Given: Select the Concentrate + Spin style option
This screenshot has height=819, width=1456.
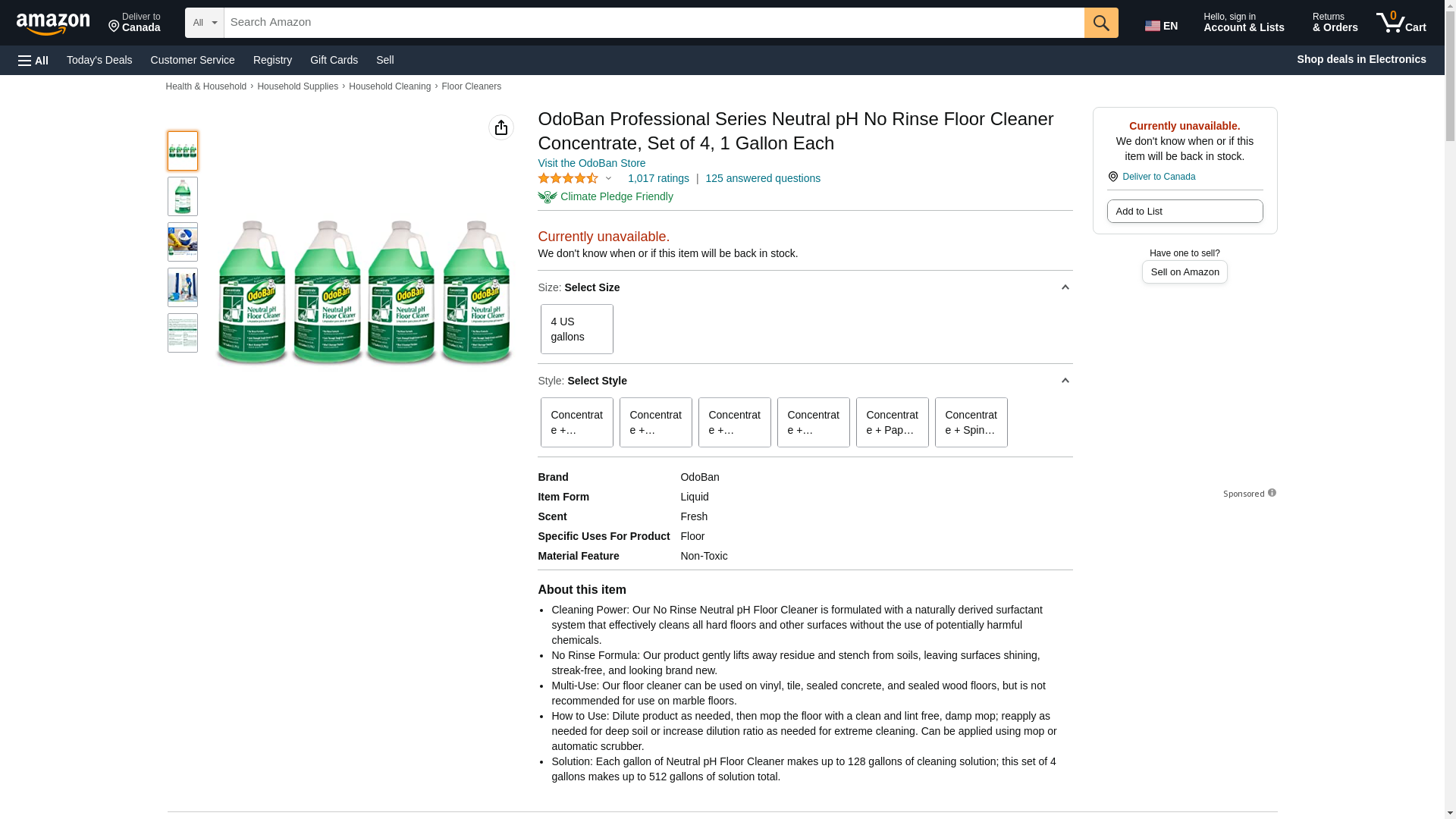Looking at the screenshot, I should click(971, 422).
